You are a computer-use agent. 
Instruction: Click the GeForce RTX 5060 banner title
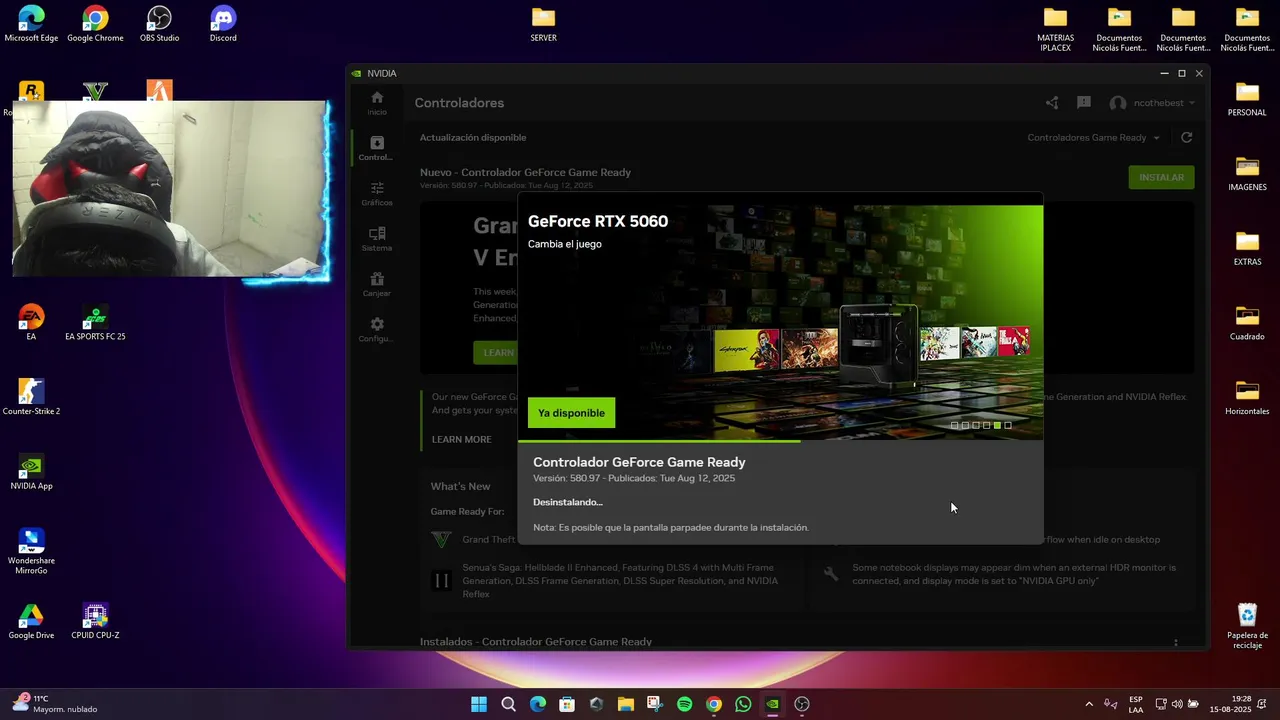coord(598,221)
